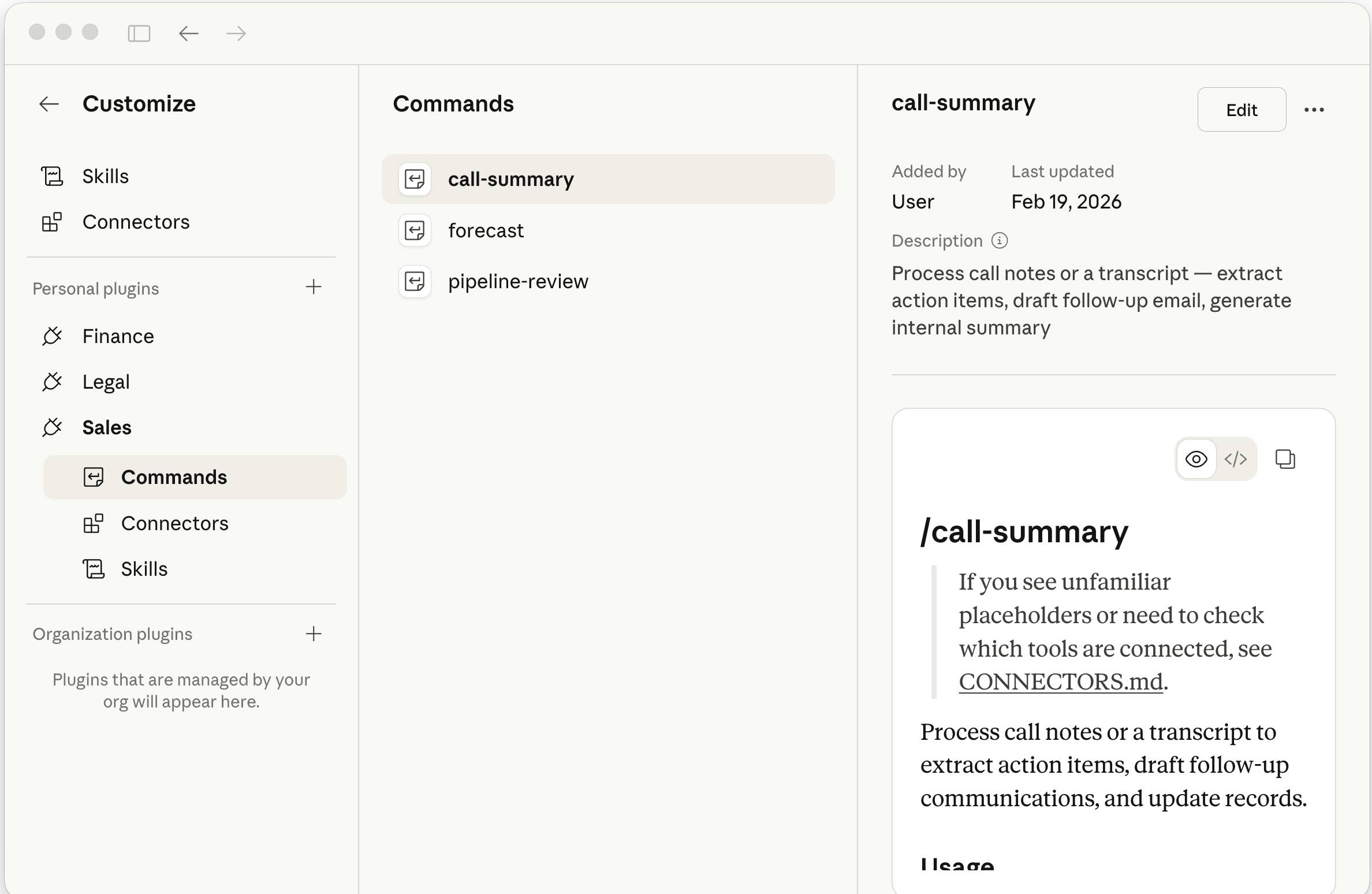This screenshot has height=894, width=1372.
Task: Select the Connectors icon near the top sidebar
Action: point(53,222)
